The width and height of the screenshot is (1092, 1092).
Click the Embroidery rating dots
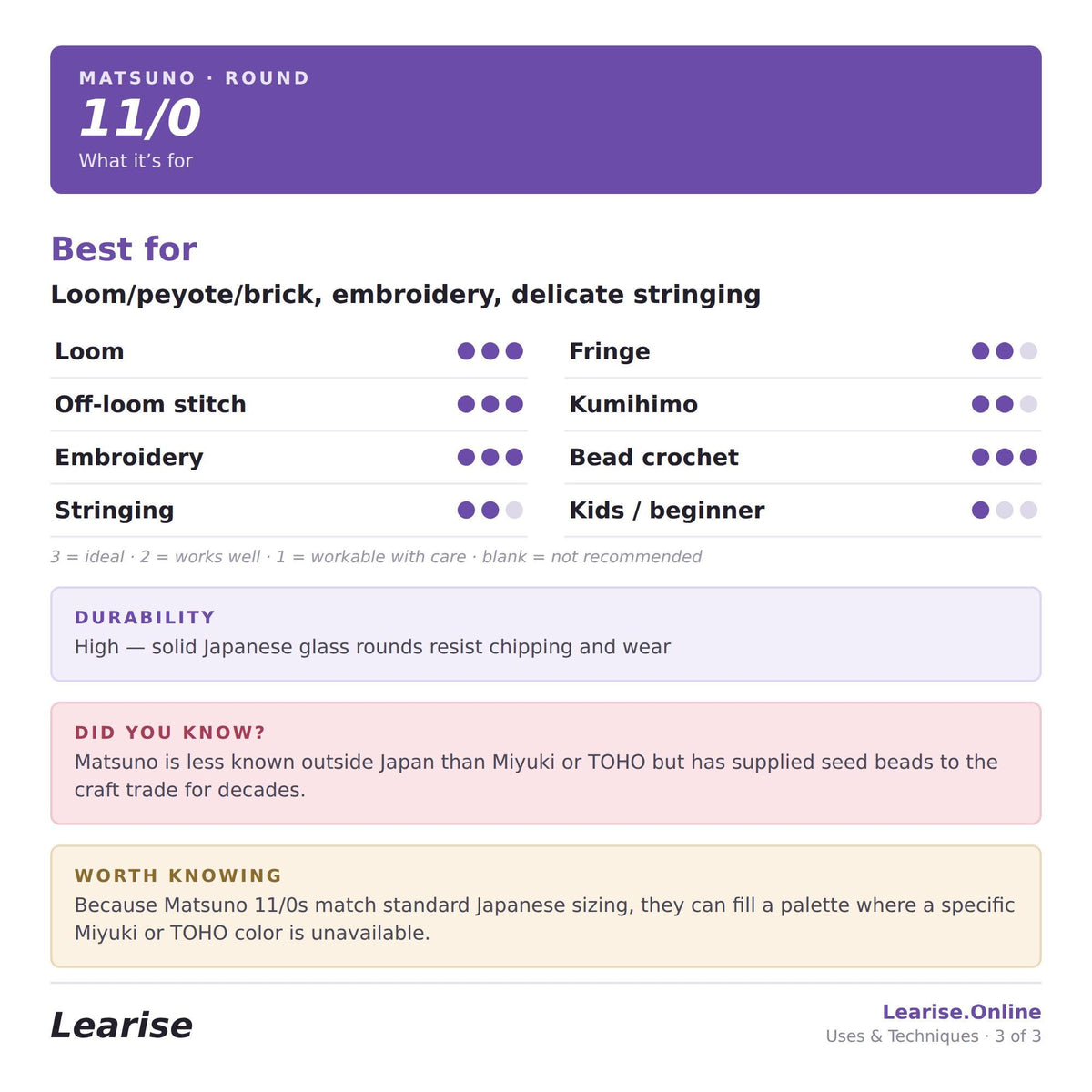click(490, 457)
